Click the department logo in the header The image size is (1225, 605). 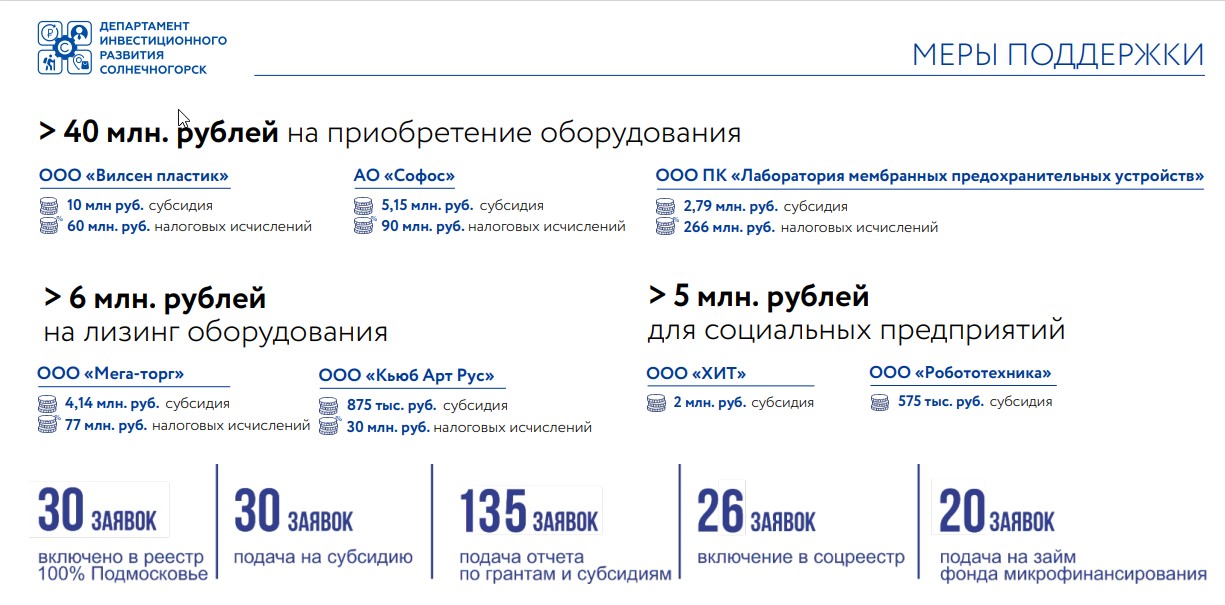tap(65, 47)
